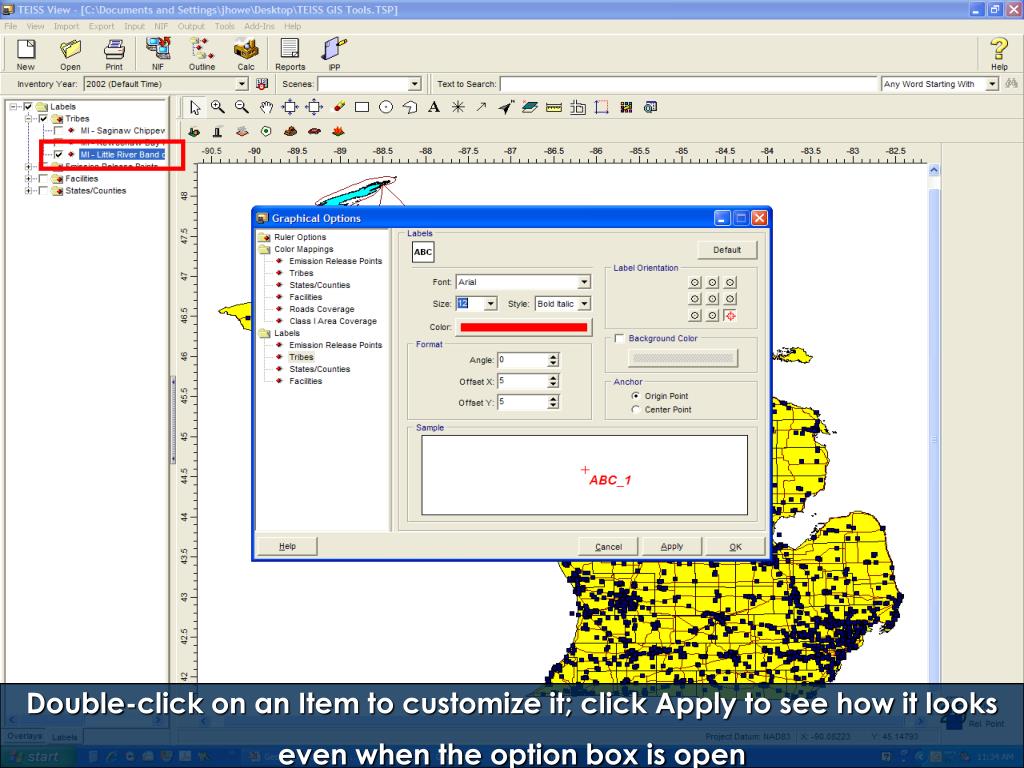Open the Font dropdown showing Arial
Screen dimensions: 1024x768
pyautogui.click(x=584, y=282)
